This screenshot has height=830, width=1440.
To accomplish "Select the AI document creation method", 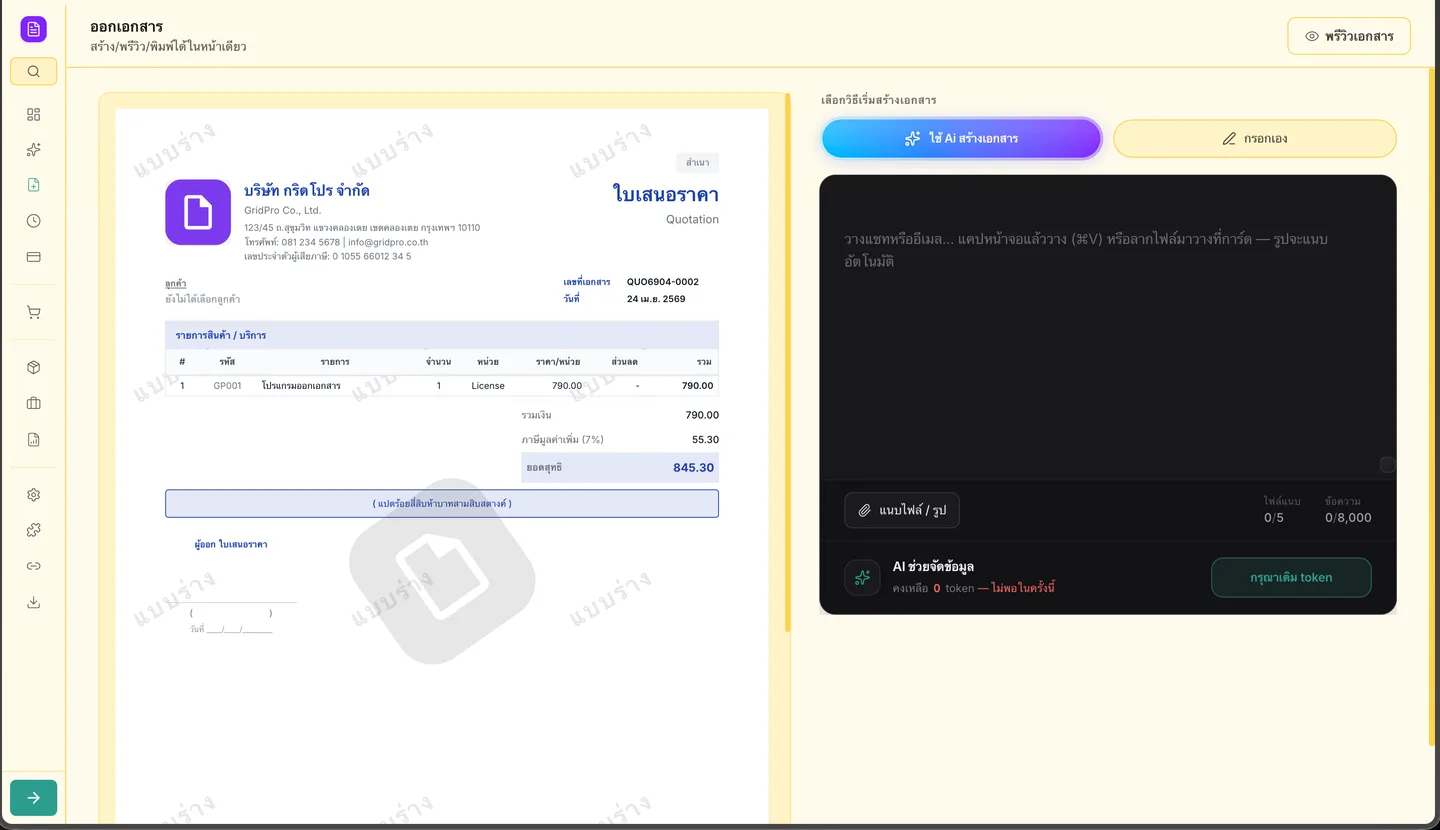I will tap(960, 138).
